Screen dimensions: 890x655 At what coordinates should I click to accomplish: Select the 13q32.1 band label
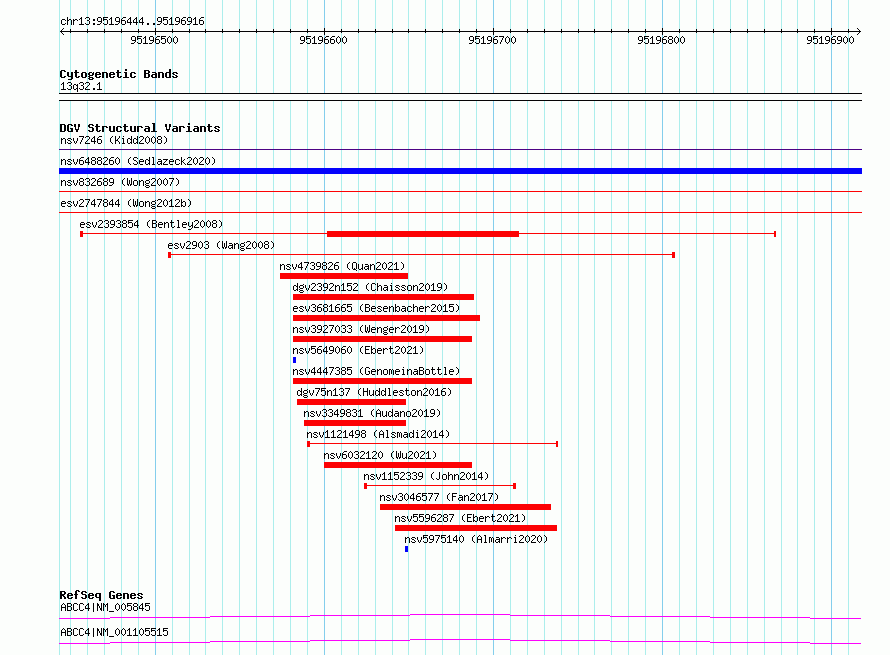(81, 86)
